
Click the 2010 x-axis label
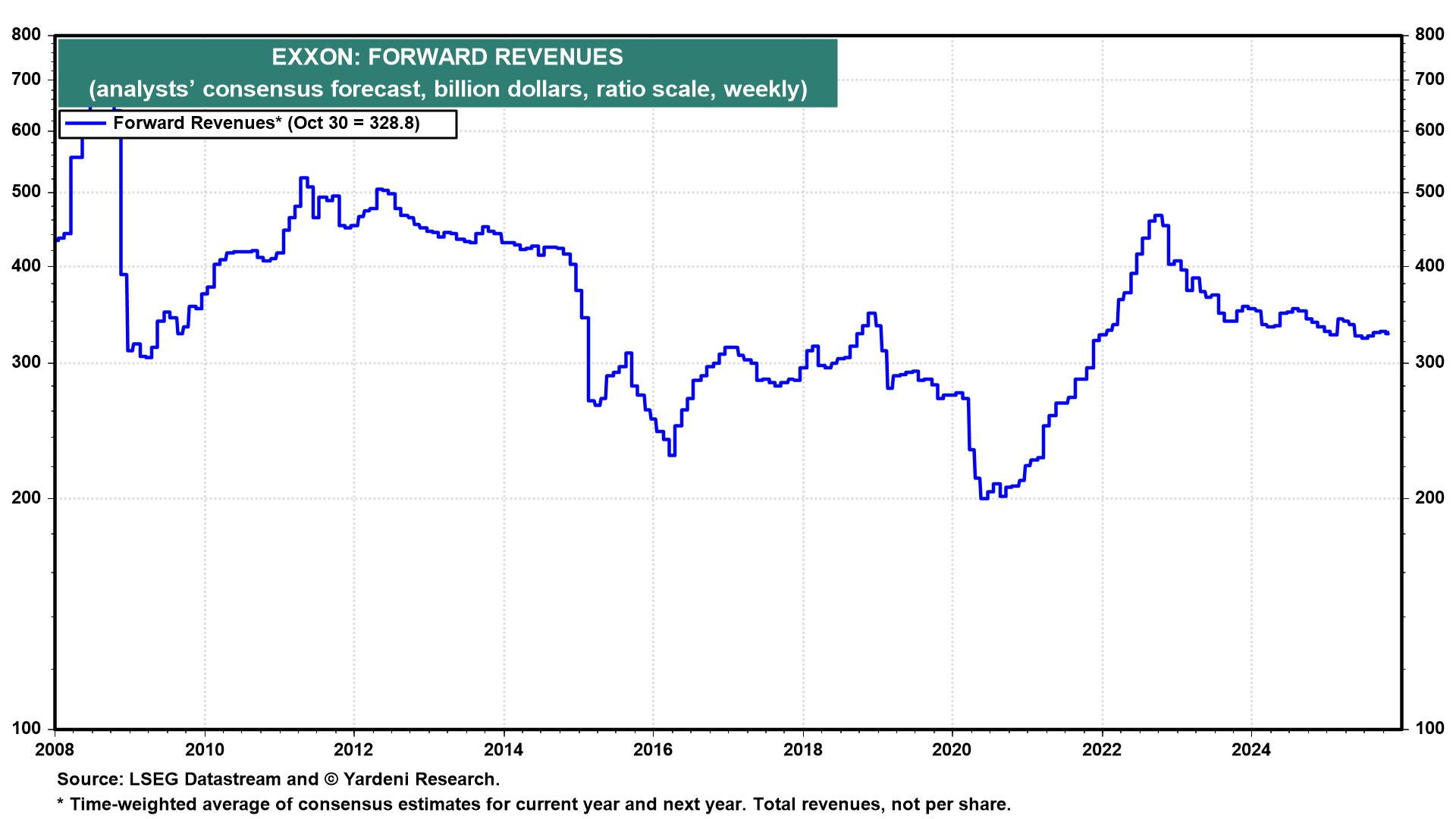pyautogui.click(x=205, y=751)
